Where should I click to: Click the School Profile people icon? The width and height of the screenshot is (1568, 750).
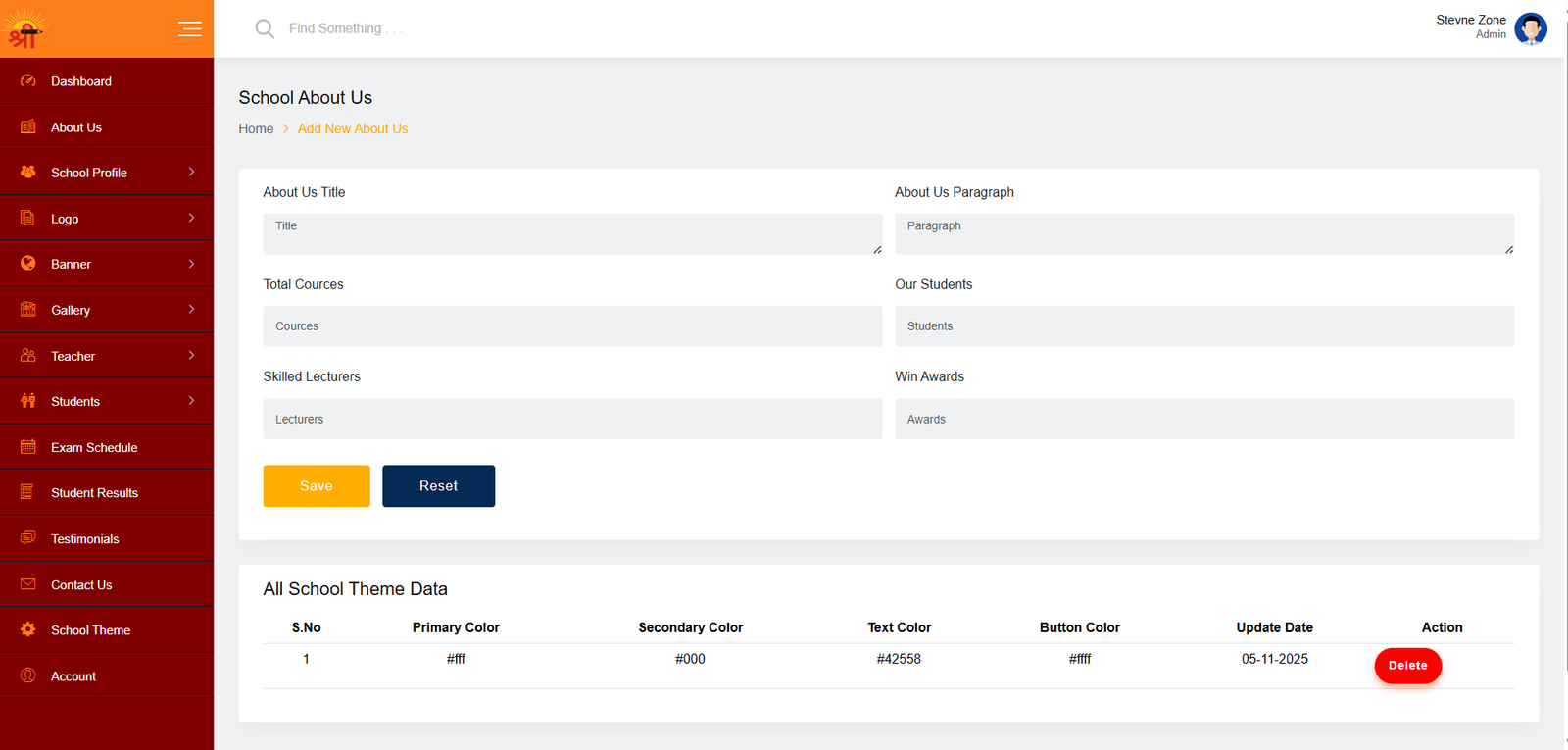pyautogui.click(x=28, y=172)
